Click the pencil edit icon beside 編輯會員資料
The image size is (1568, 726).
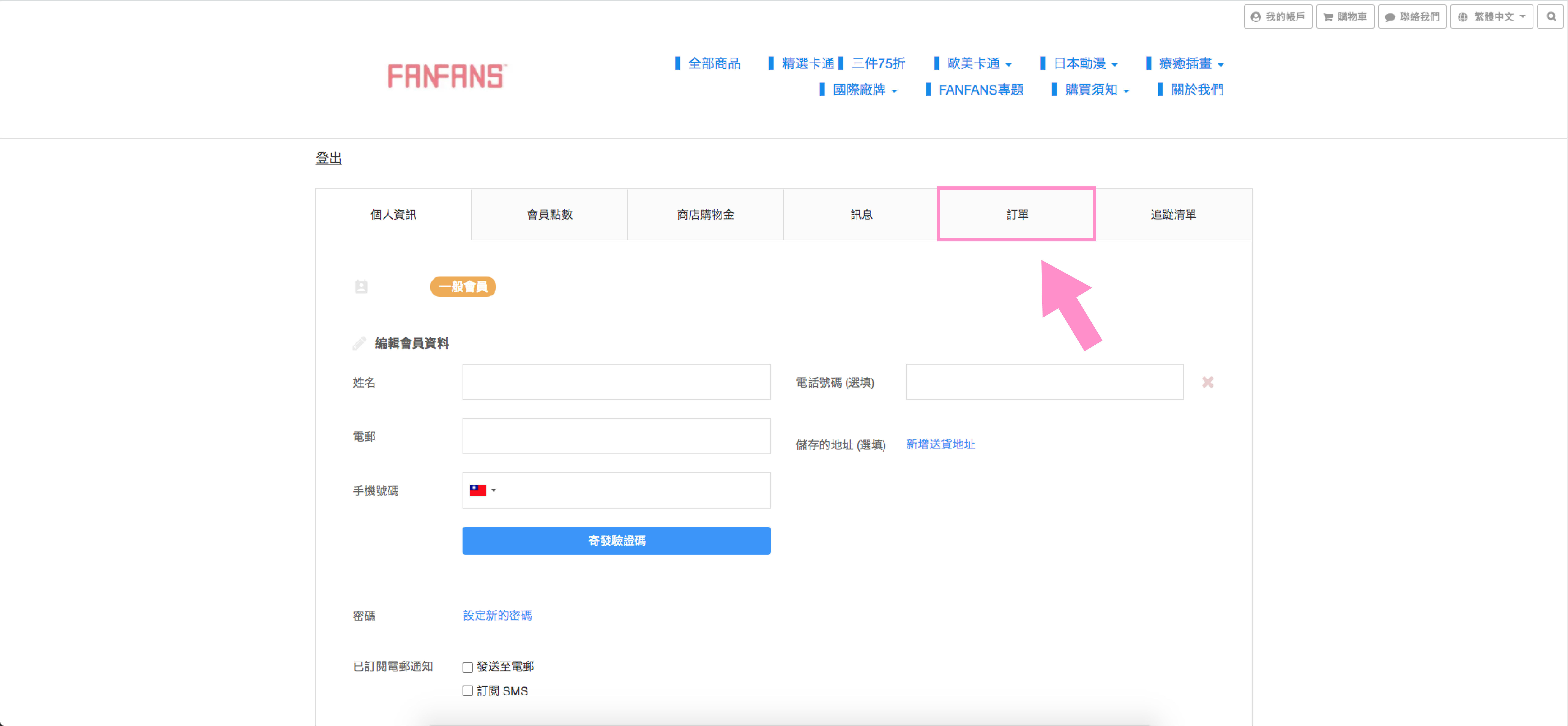pos(359,343)
